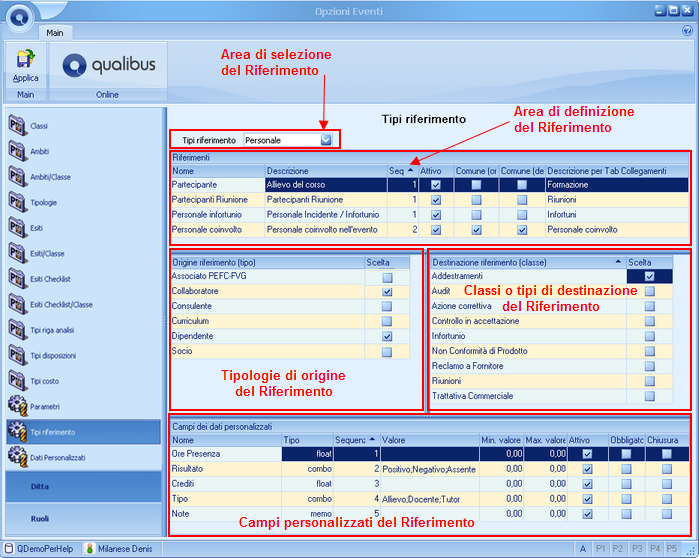699x558 pixels.
Task: Check Scelta for Riunioni destination
Action: tap(650, 382)
